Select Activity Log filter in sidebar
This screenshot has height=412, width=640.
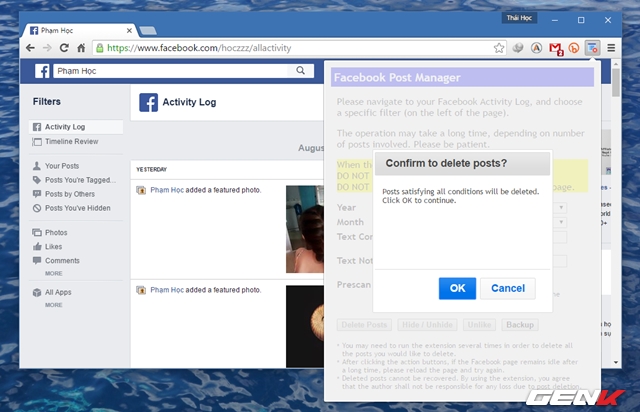pos(64,127)
